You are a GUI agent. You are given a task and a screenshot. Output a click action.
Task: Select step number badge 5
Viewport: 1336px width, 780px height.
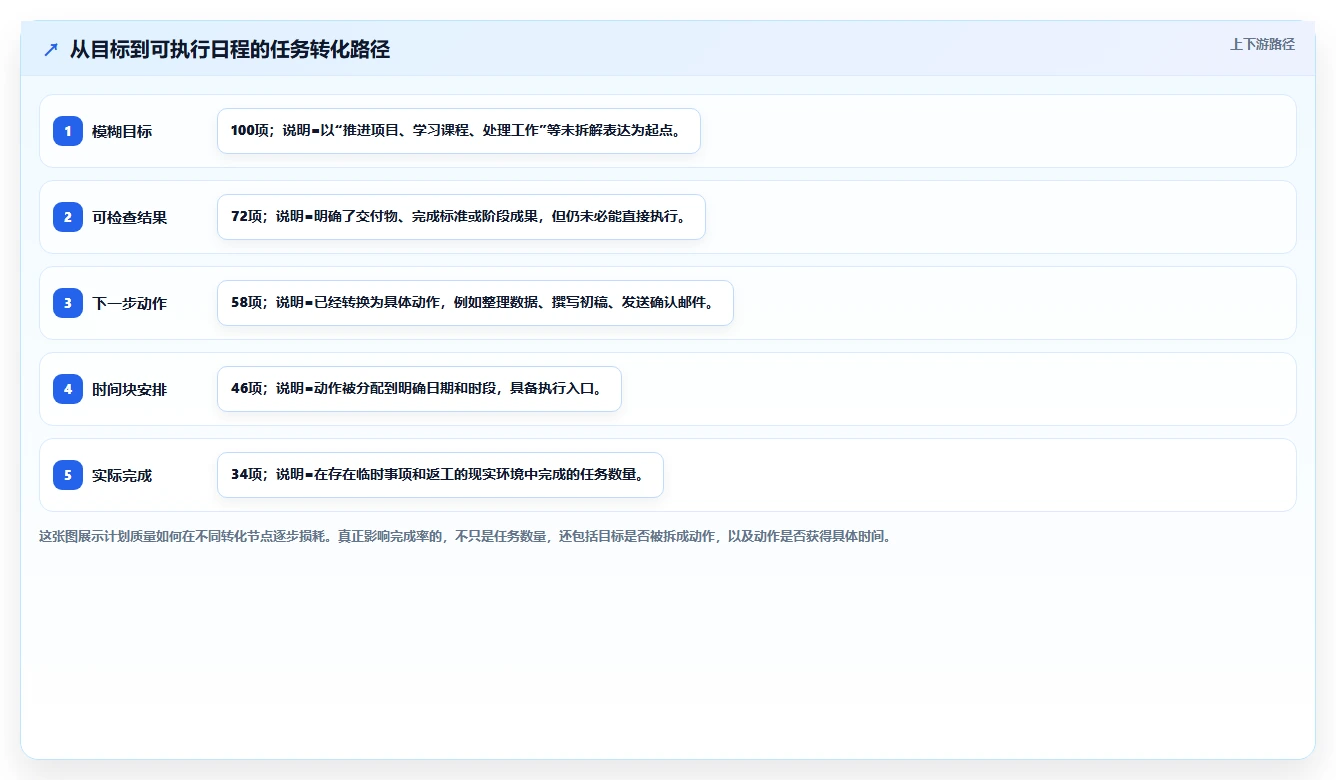pyautogui.click(x=68, y=475)
